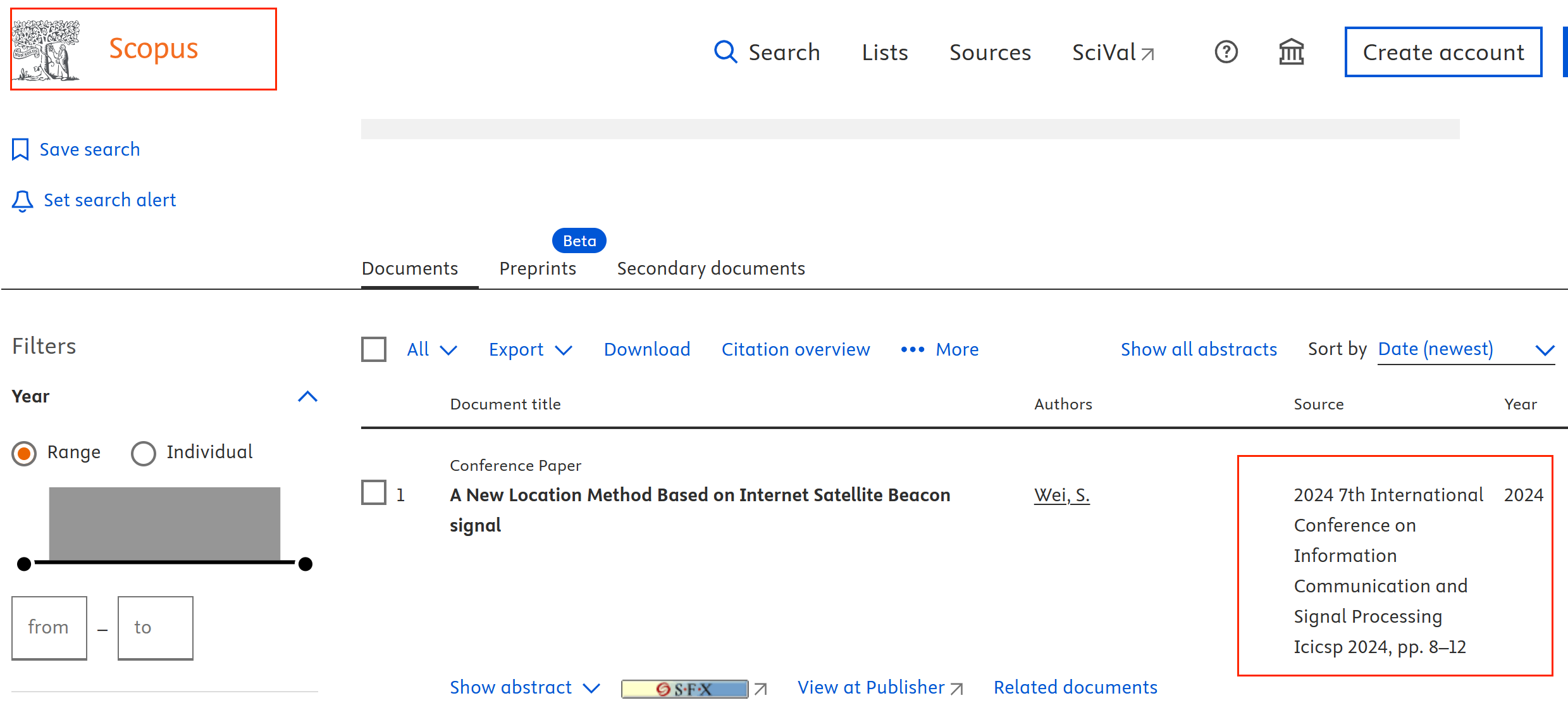Click Show all abstracts
Image resolution: width=1568 pixels, height=717 pixels.
pos(1199,349)
